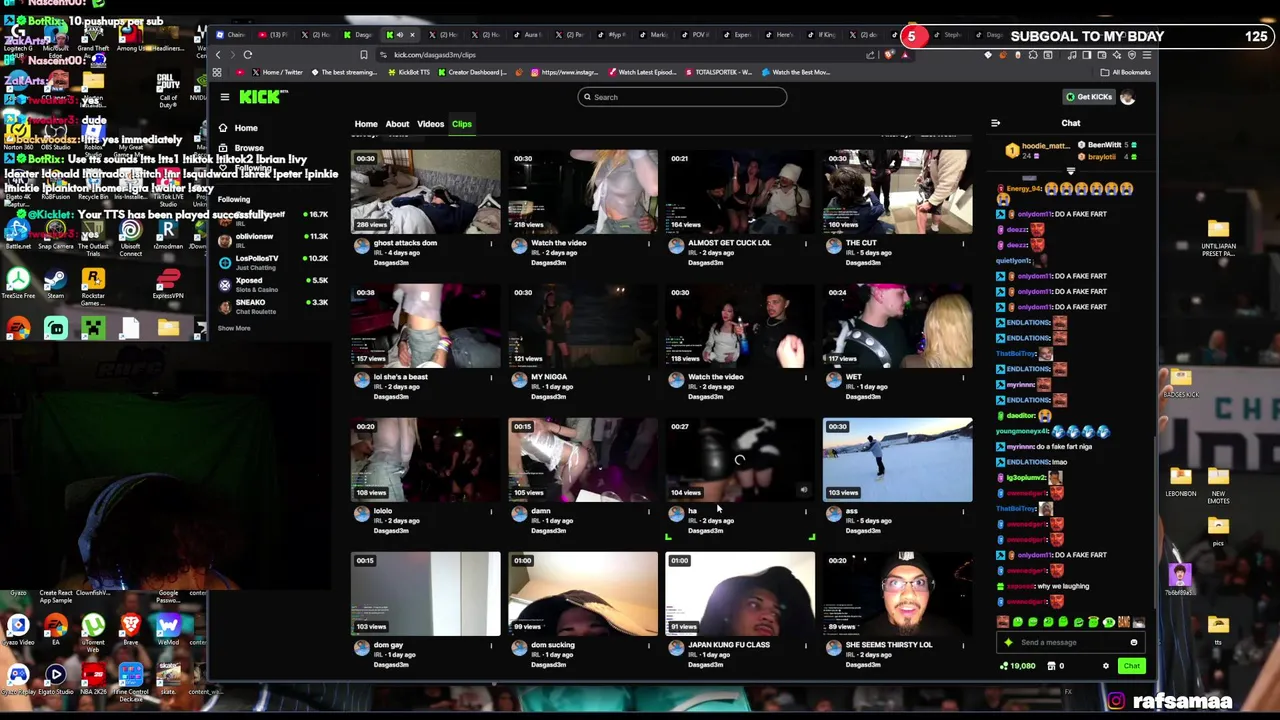Open the Kick hamburger sidebar menu
Viewport: 1280px width, 720px height.
click(225, 97)
